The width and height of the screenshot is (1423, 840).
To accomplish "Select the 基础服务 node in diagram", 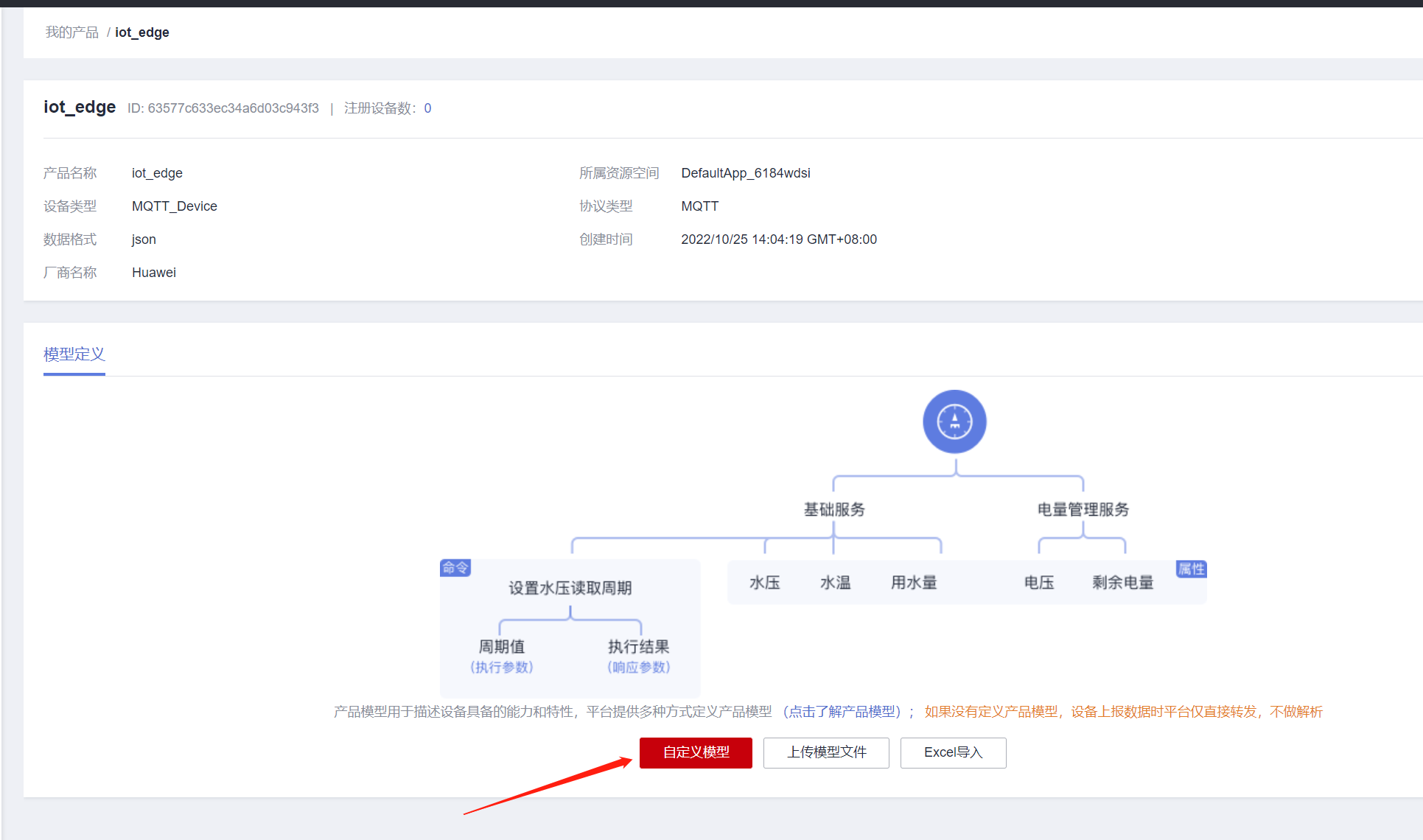I will click(x=834, y=509).
